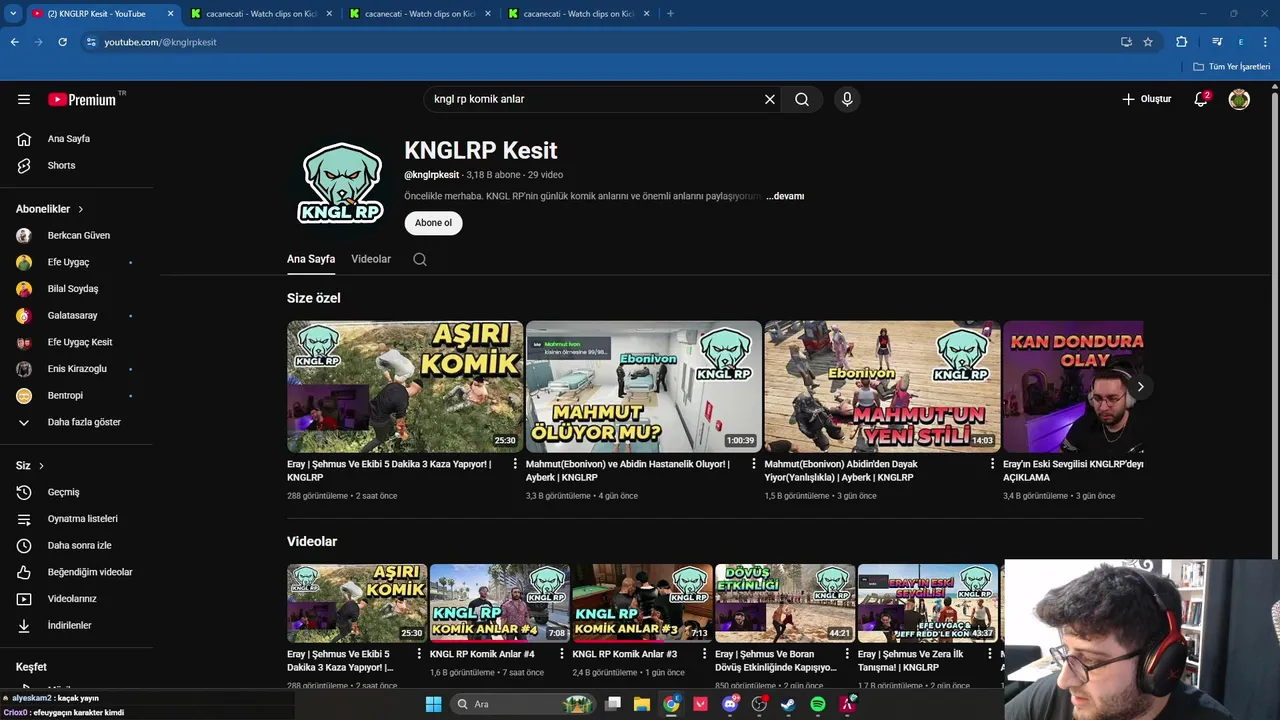
Task: Close the first cacanecati Kick tab
Action: point(329,14)
